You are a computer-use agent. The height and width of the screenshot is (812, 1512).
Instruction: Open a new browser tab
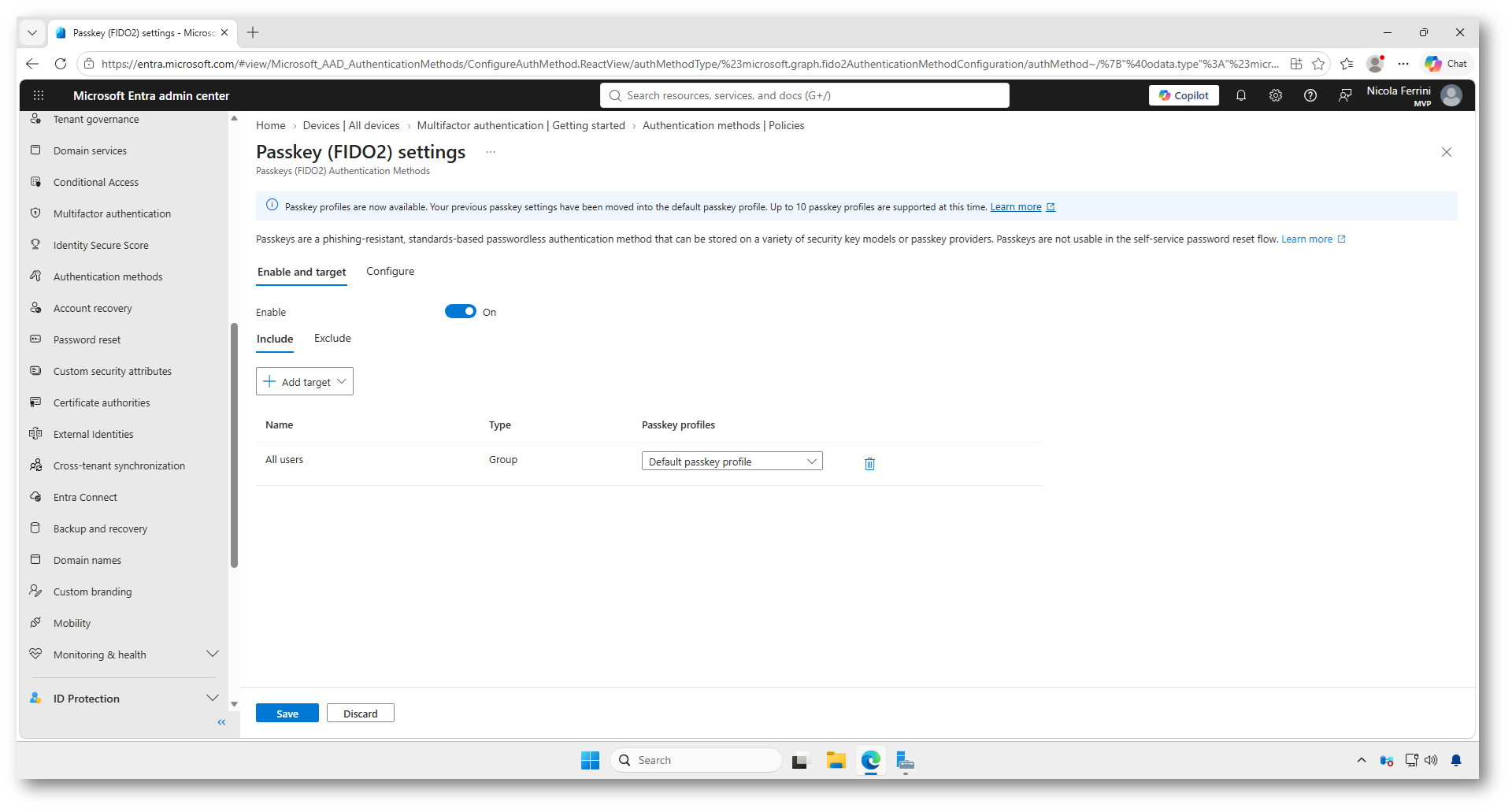[253, 32]
